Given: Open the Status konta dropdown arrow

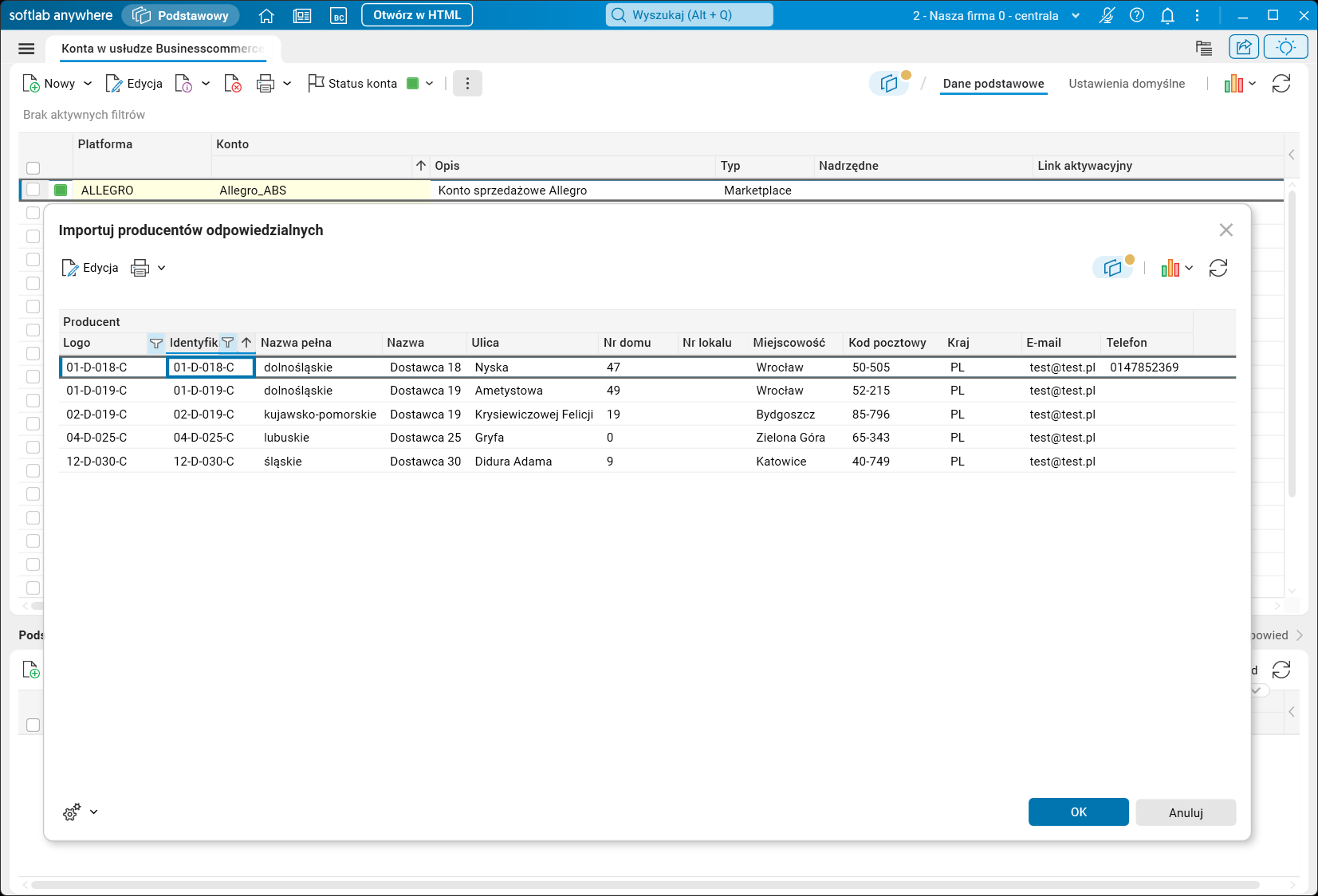Looking at the screenshot, I should coord(430,84).
